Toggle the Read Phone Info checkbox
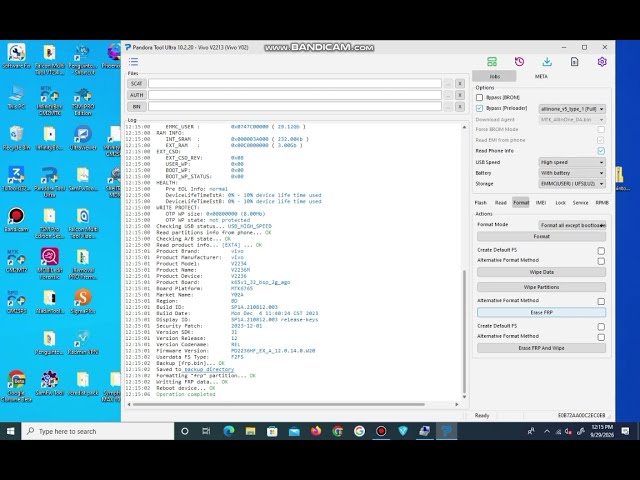The width and height of the screenshot is (640, 480). (601, 151)
